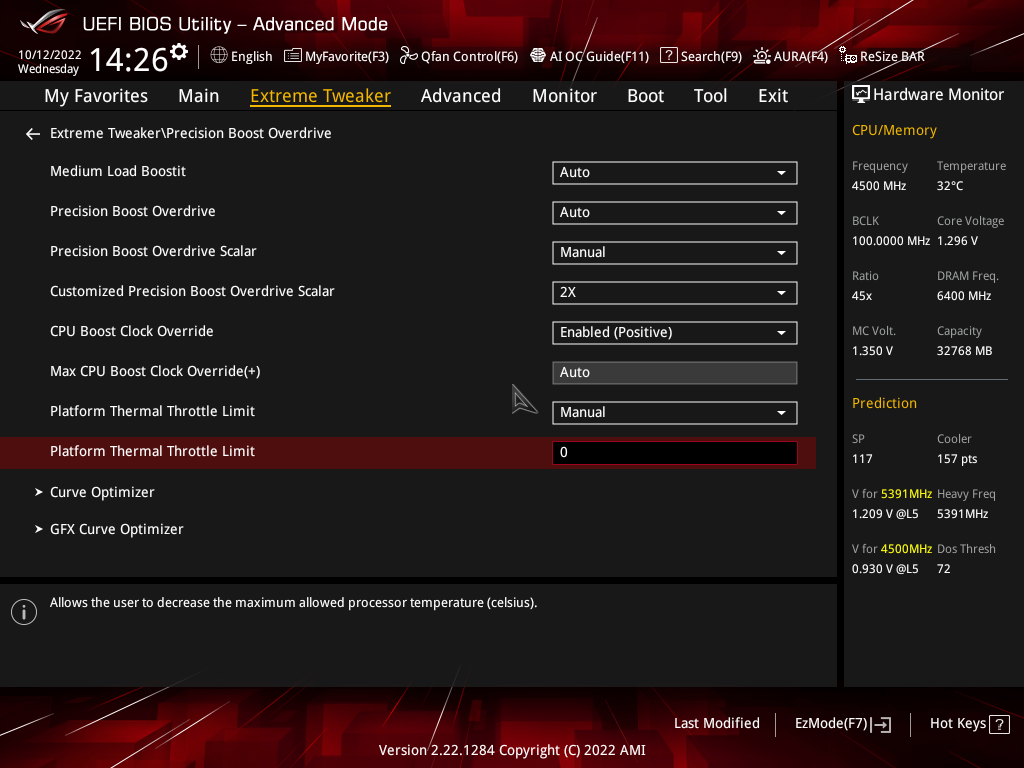
Task: Open Qfan Control(F6)
Action: 459,56
